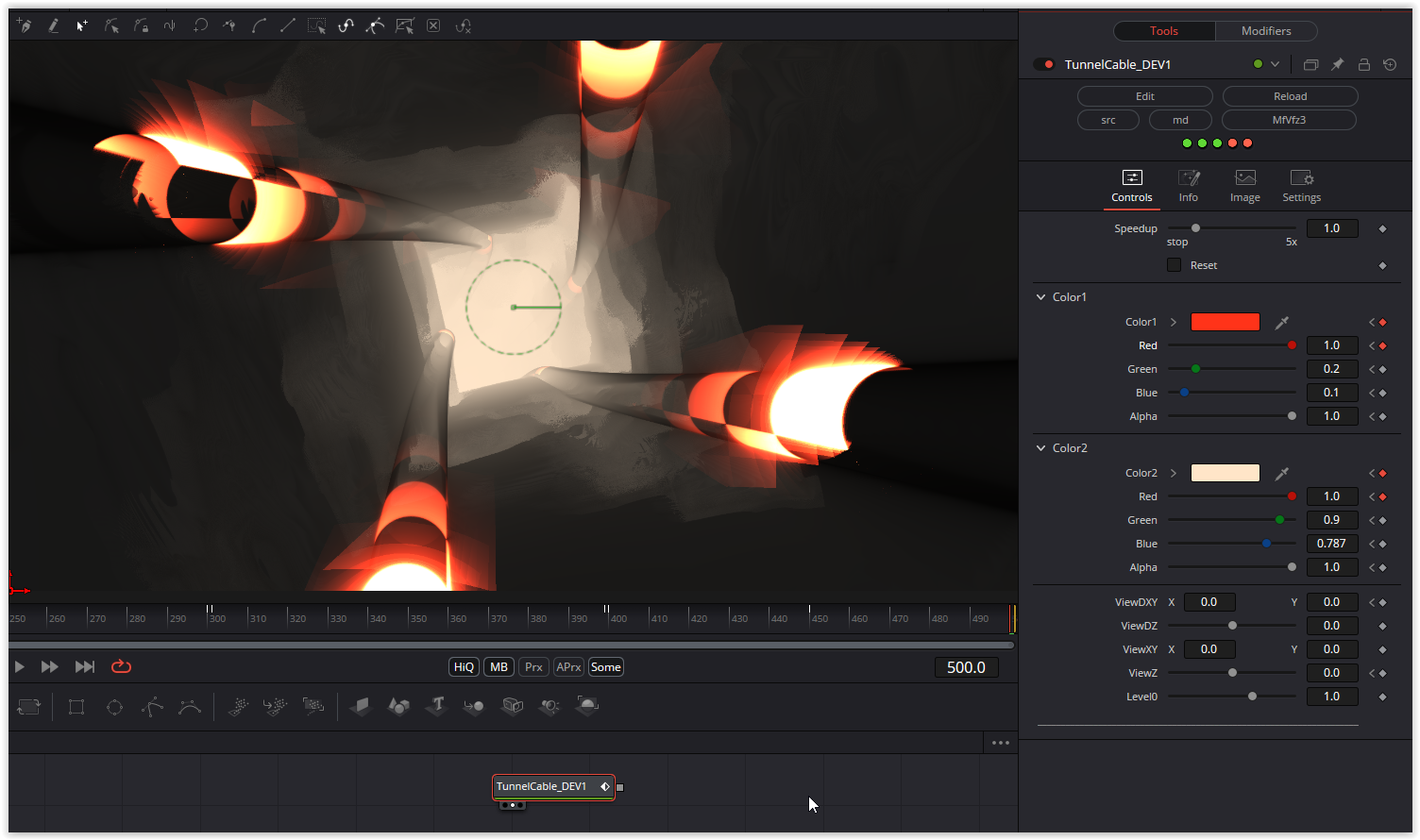This screenshot has width=1420, height=840.
Task: Add a rectangle mask from the node toolbar
Action: pyautogui.click(x=76, y=707)
